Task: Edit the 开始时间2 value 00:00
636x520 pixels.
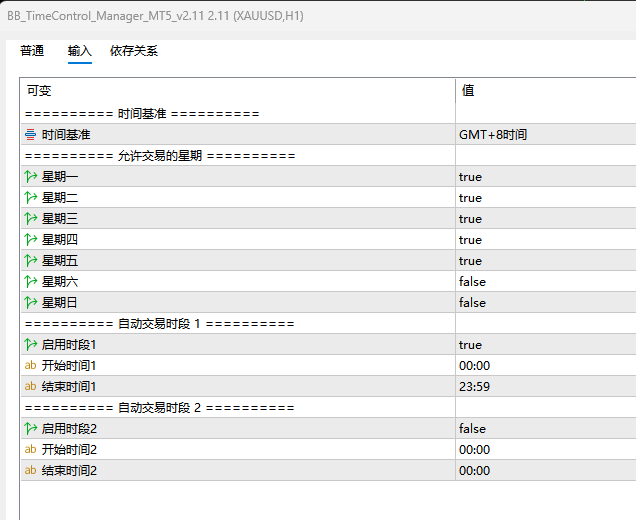Action: 474,450
